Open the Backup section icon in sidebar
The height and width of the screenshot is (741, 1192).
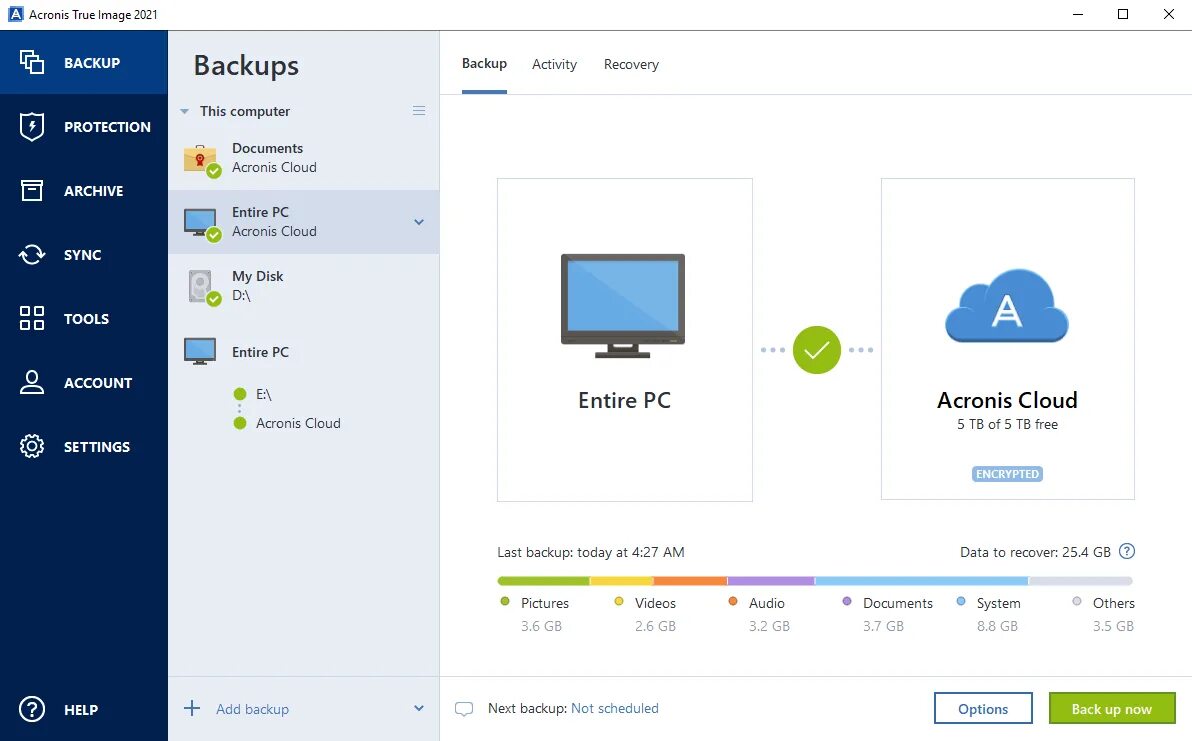32,62
